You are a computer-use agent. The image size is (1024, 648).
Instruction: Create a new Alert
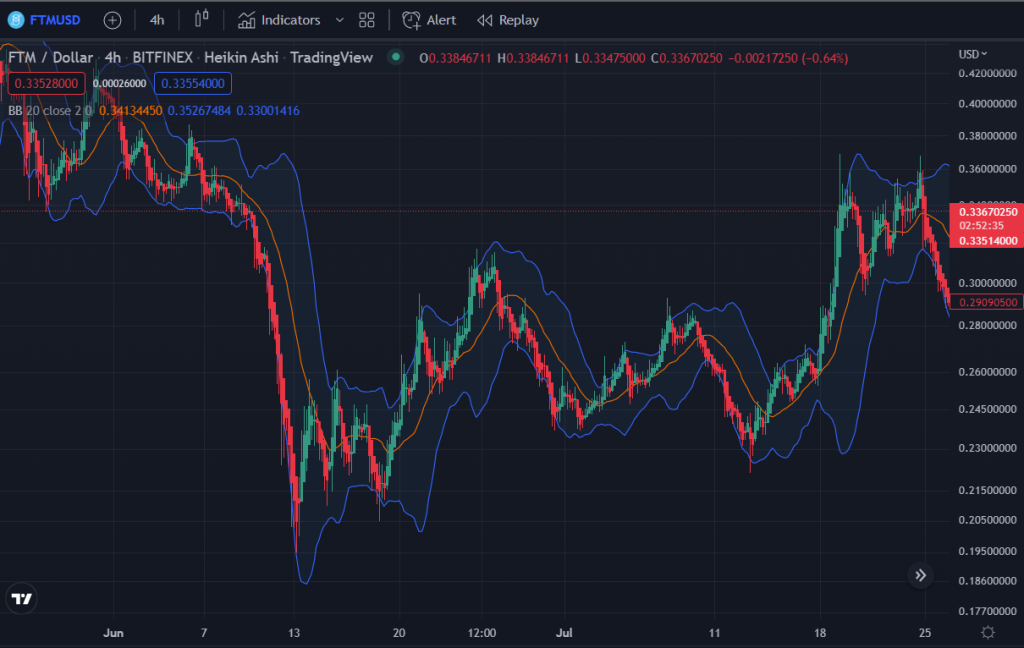[x=429, y=20]
